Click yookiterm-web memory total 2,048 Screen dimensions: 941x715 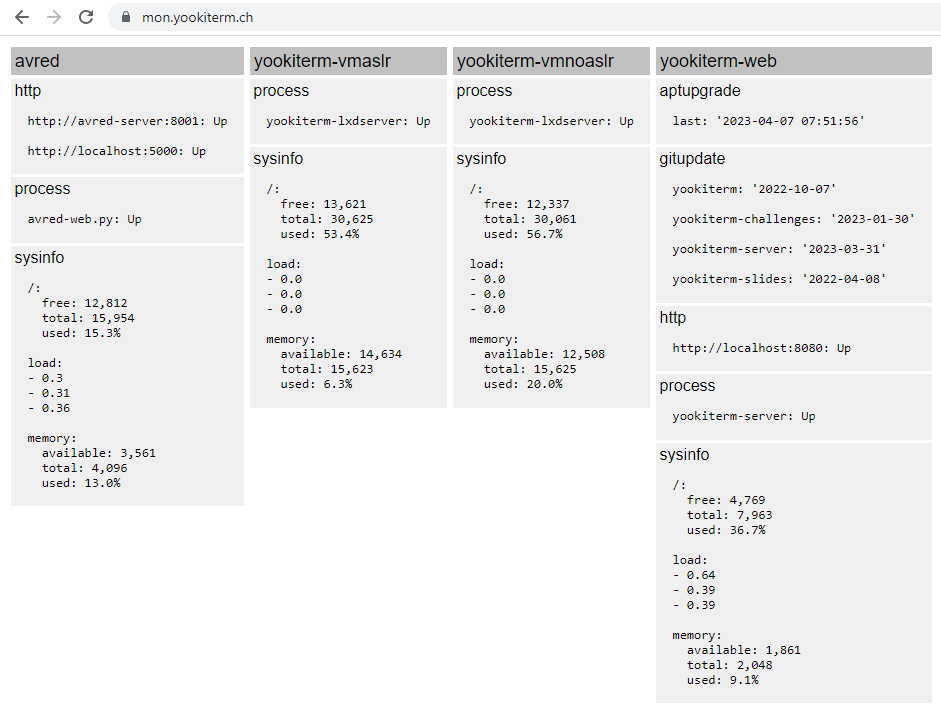coord(730,665)
